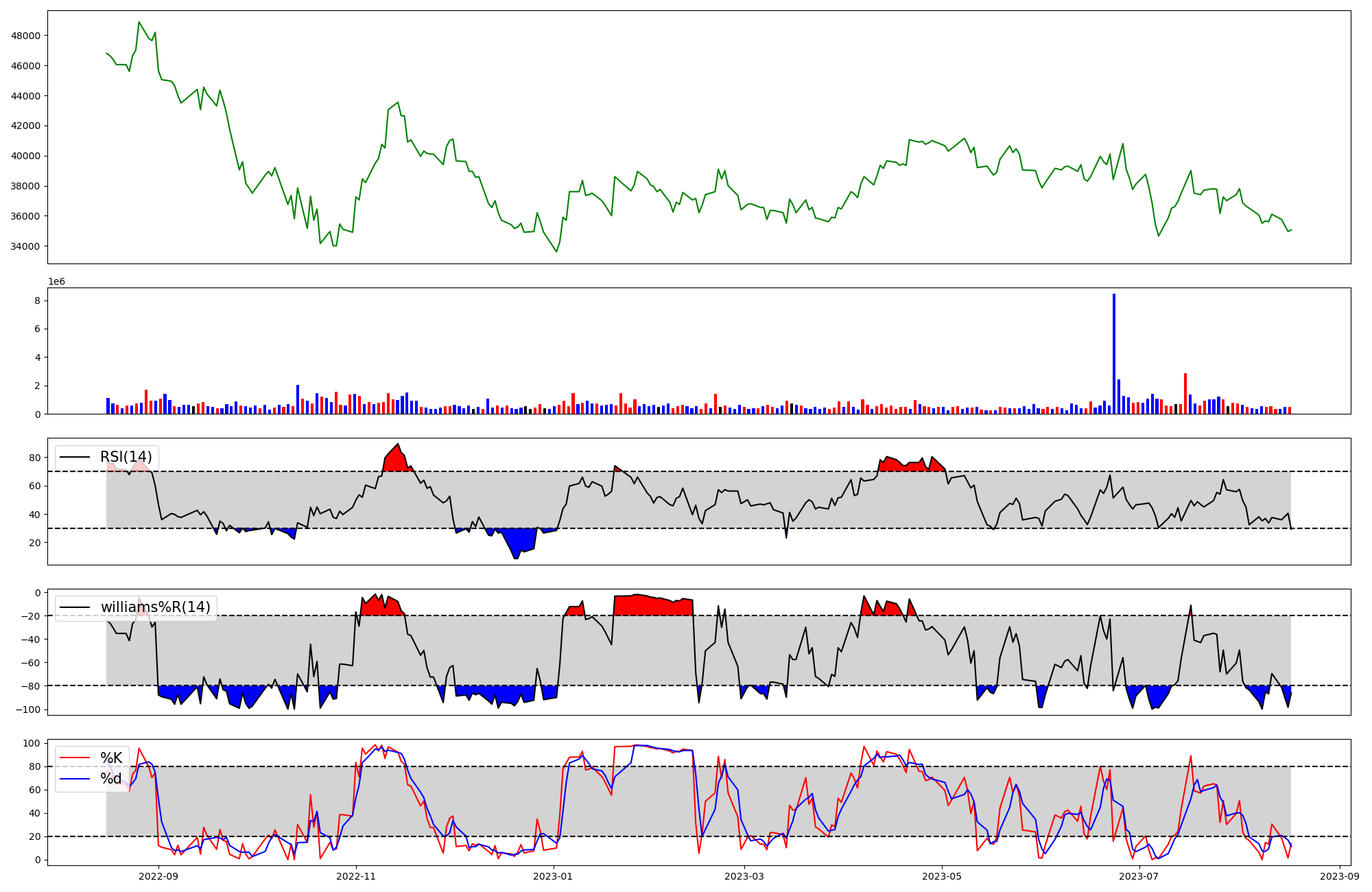Click the red %K legend line
1372x892 pixels.
(x=75, y=758)
